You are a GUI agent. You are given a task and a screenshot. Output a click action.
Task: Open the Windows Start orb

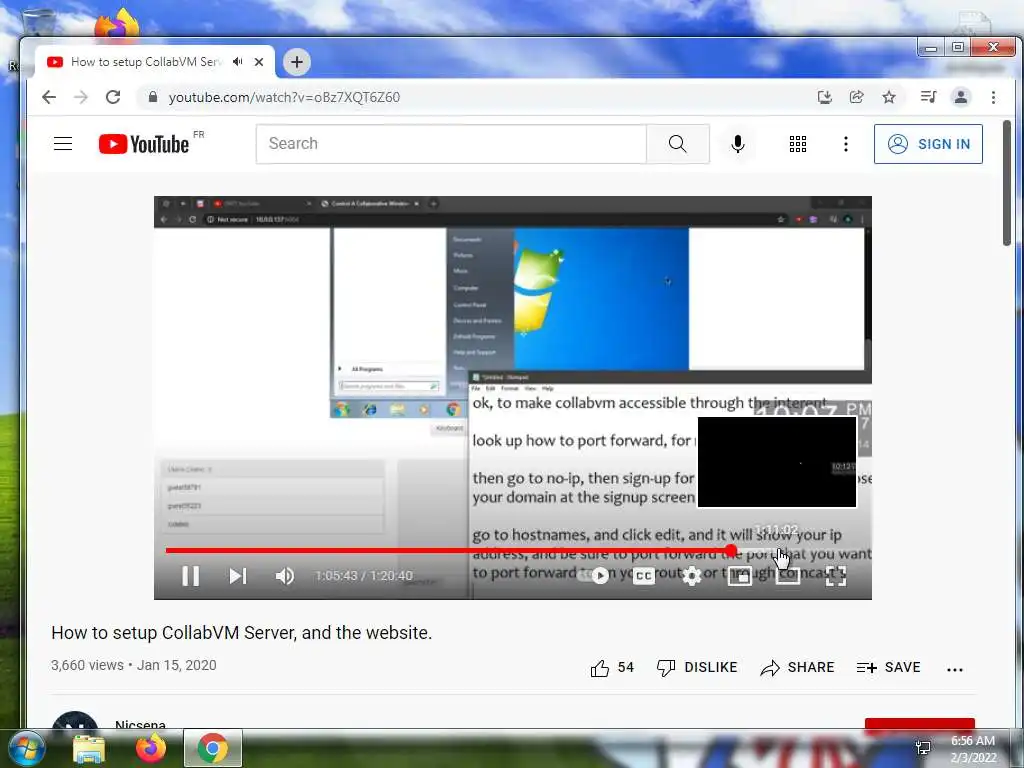[x=25, y=748]
